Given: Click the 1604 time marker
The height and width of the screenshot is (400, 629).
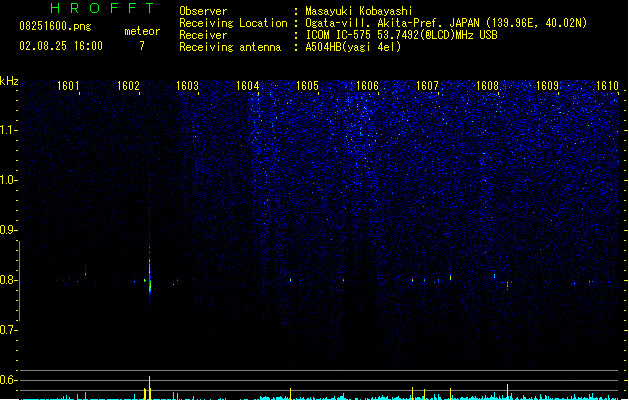Looking at the screenshot, I should 248,86.
